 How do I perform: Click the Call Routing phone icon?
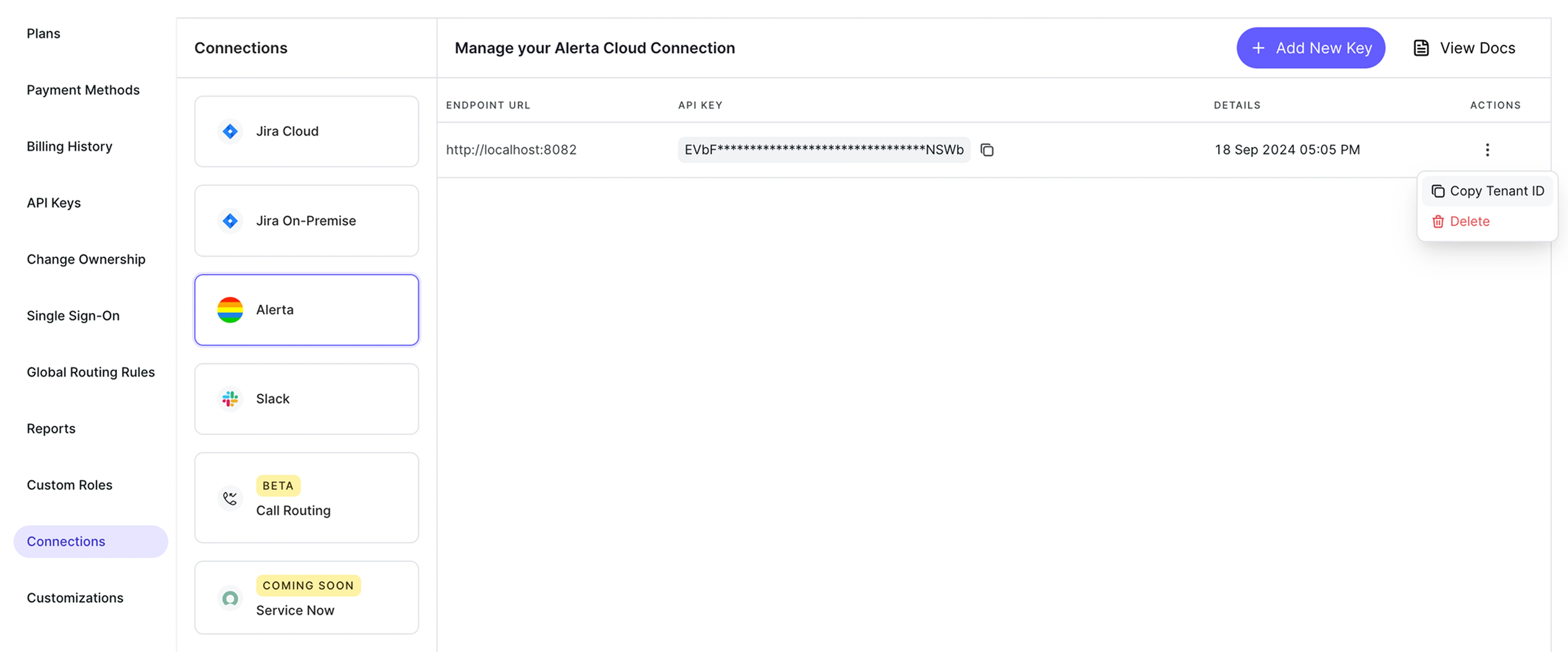click(x=230, y=498)
